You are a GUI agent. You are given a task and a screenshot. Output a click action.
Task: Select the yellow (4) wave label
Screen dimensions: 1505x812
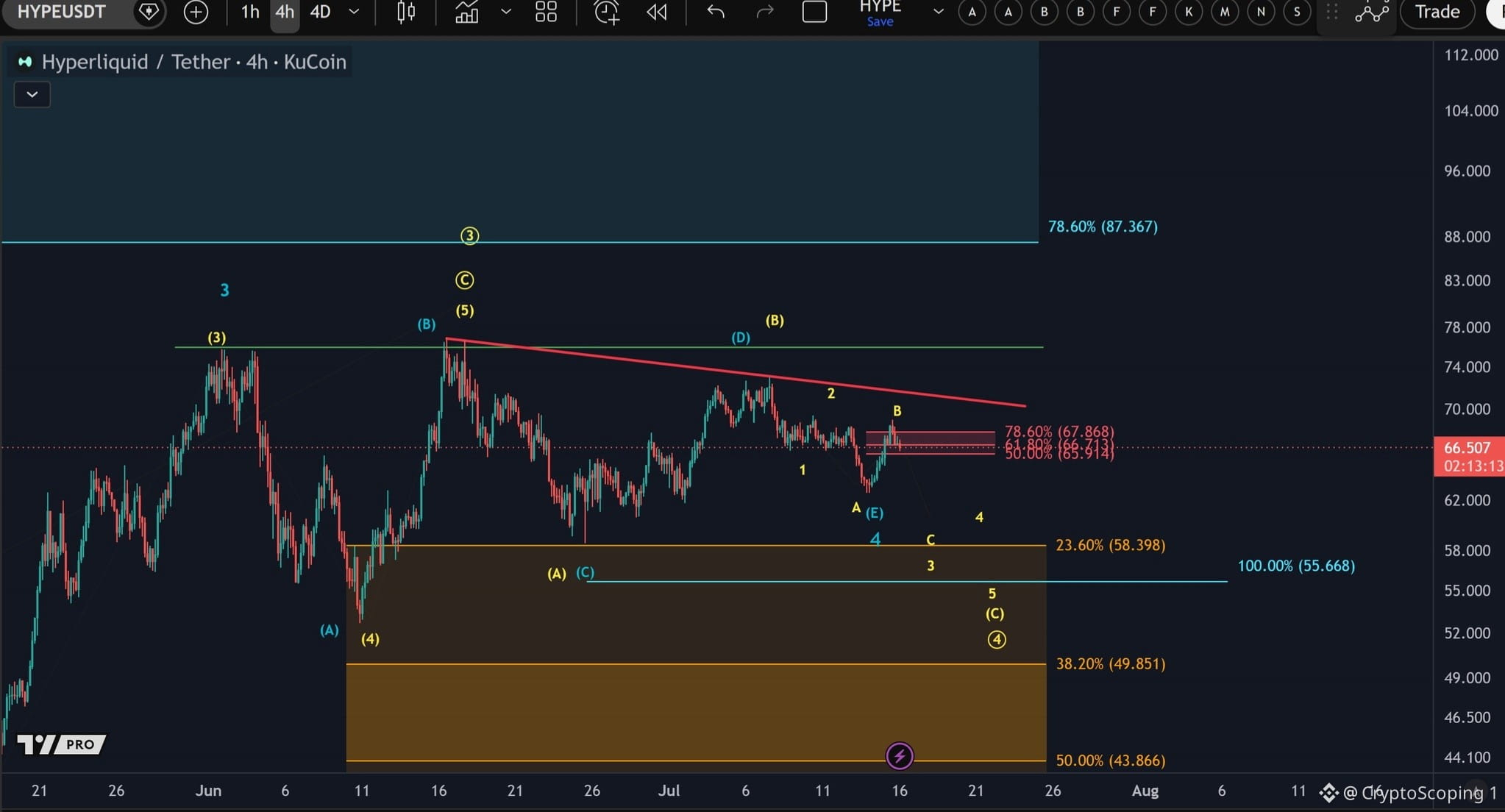coord(370,639)
